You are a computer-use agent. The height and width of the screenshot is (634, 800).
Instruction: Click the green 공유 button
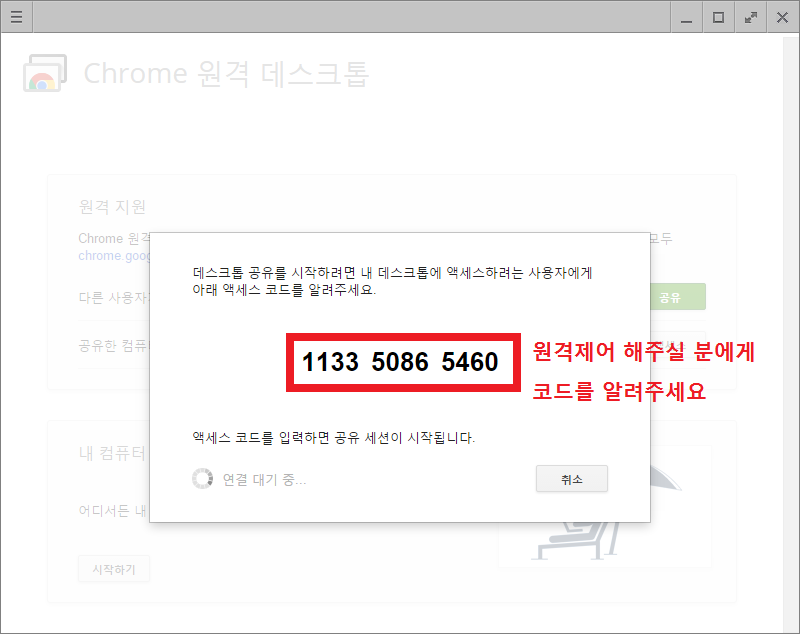[677, 297]
